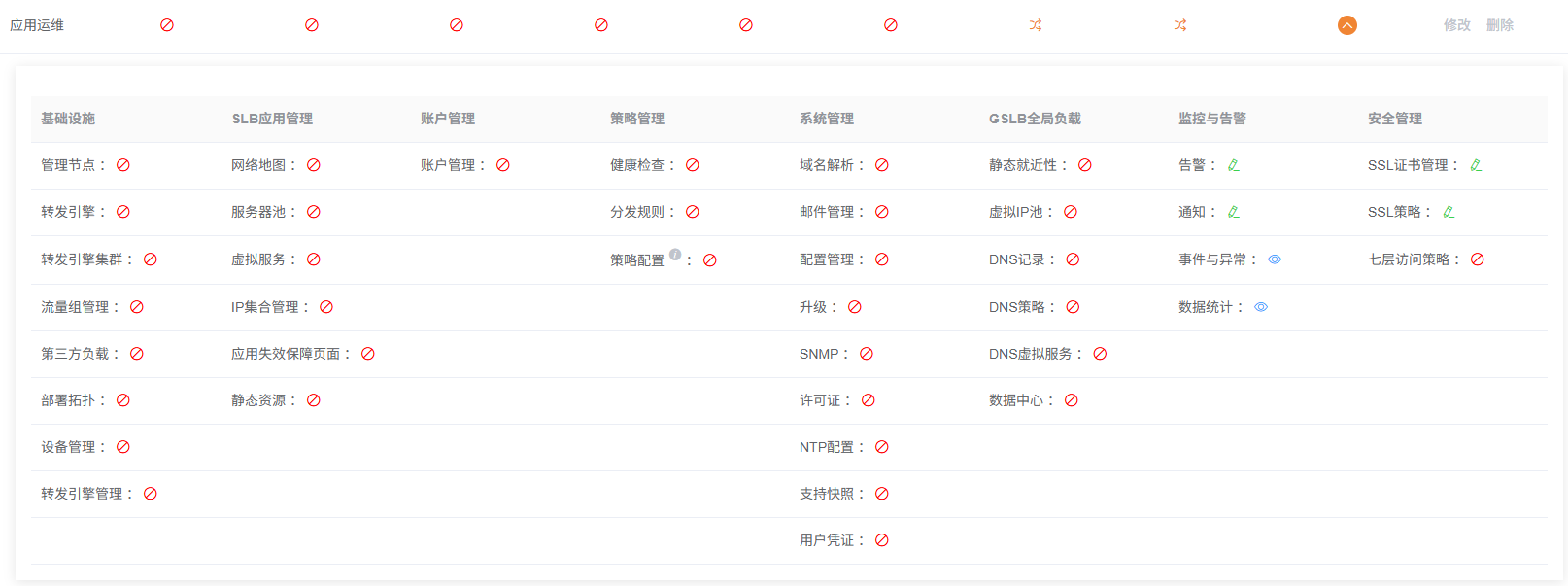Click forbidden icon next to 转发引擎：
Screen dimensions: 1568x586
123,212
